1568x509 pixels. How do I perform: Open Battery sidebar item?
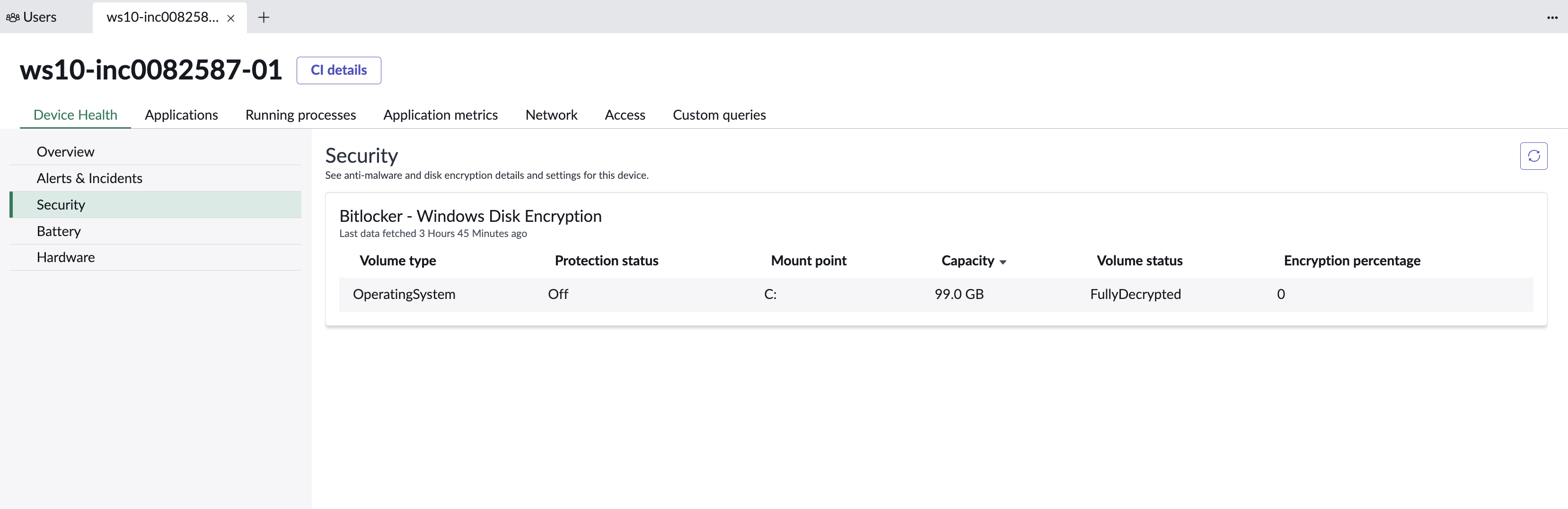tap(155, 231)
